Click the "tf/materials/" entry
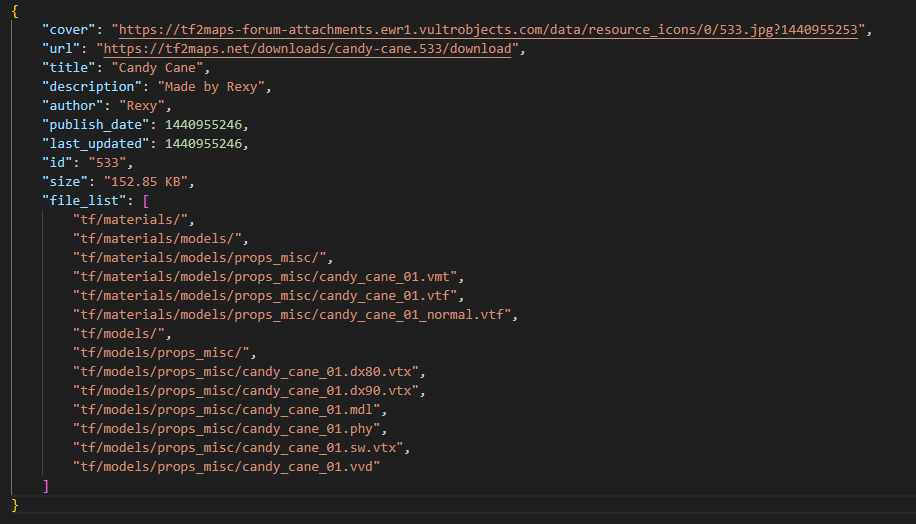 tap(133, 220)
